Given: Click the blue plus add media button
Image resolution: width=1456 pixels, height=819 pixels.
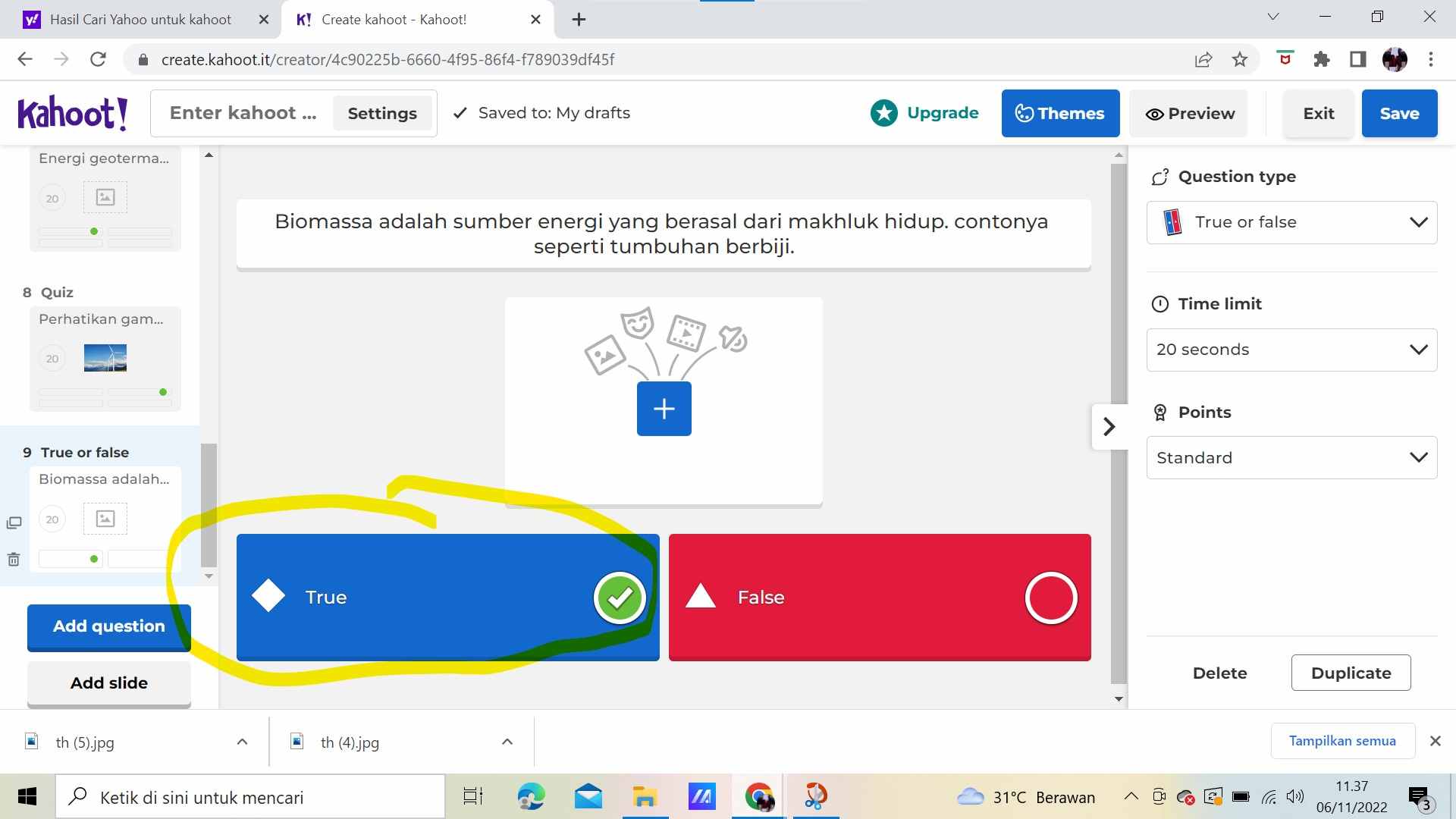Looking at the screenshot, I should pyautogui.click(x=664, y=409).
